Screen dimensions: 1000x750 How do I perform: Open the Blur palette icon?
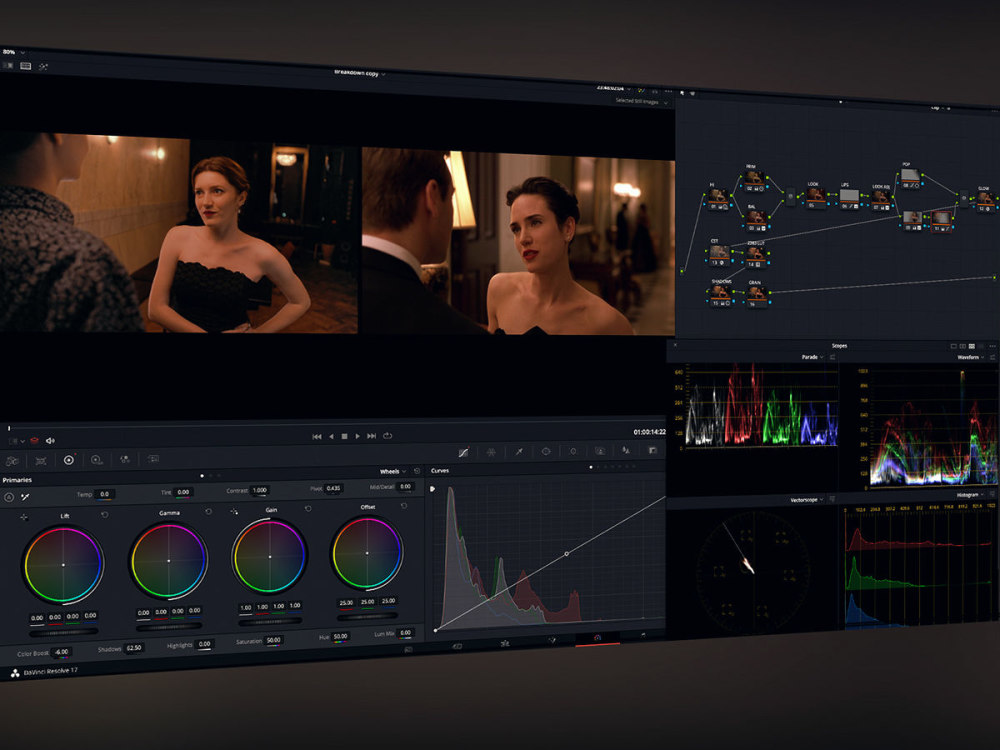tap(626, 450)
